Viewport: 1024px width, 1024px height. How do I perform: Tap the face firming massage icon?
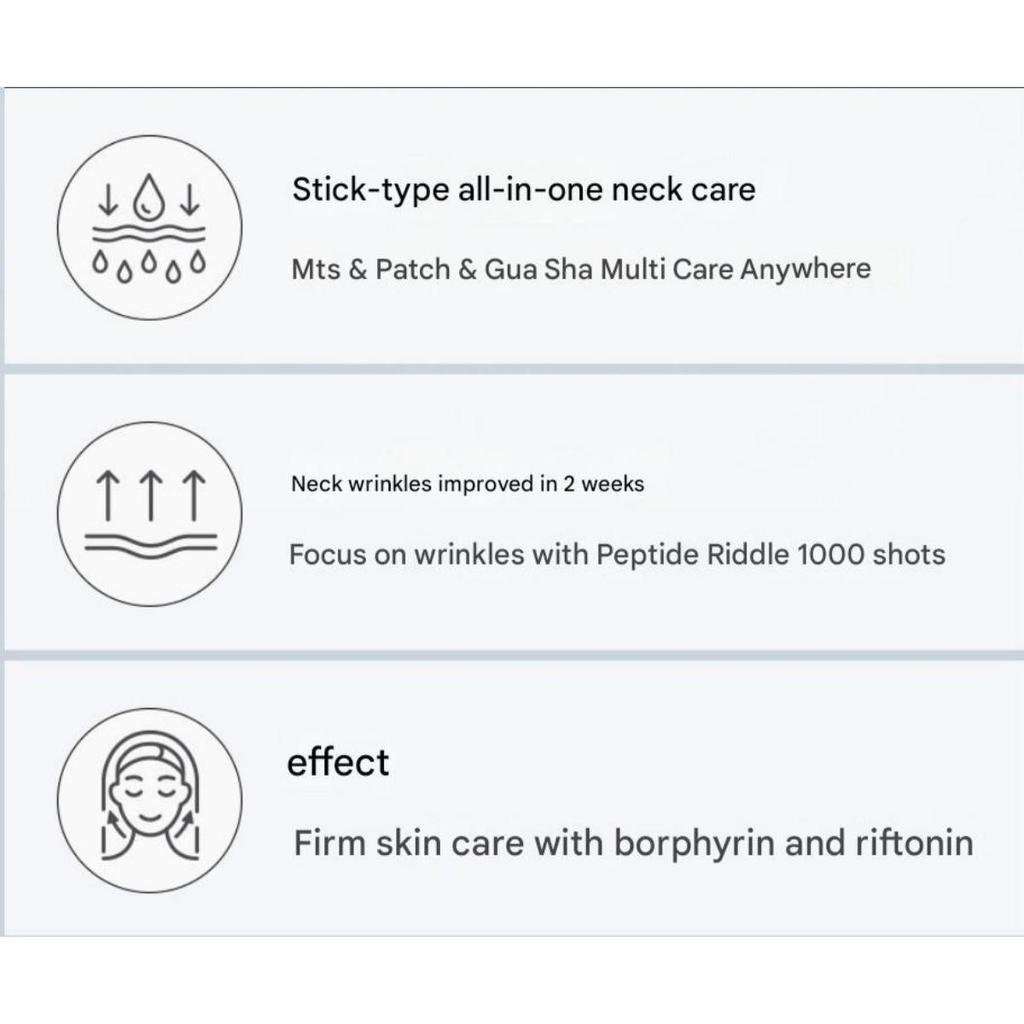149,800
